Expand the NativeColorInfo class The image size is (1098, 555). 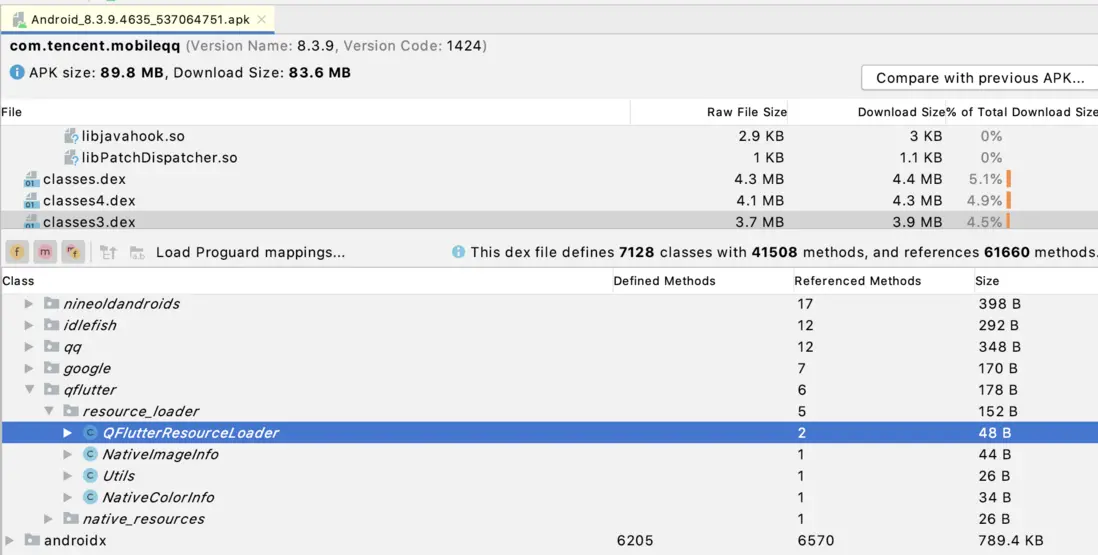(x=67, y=498)
